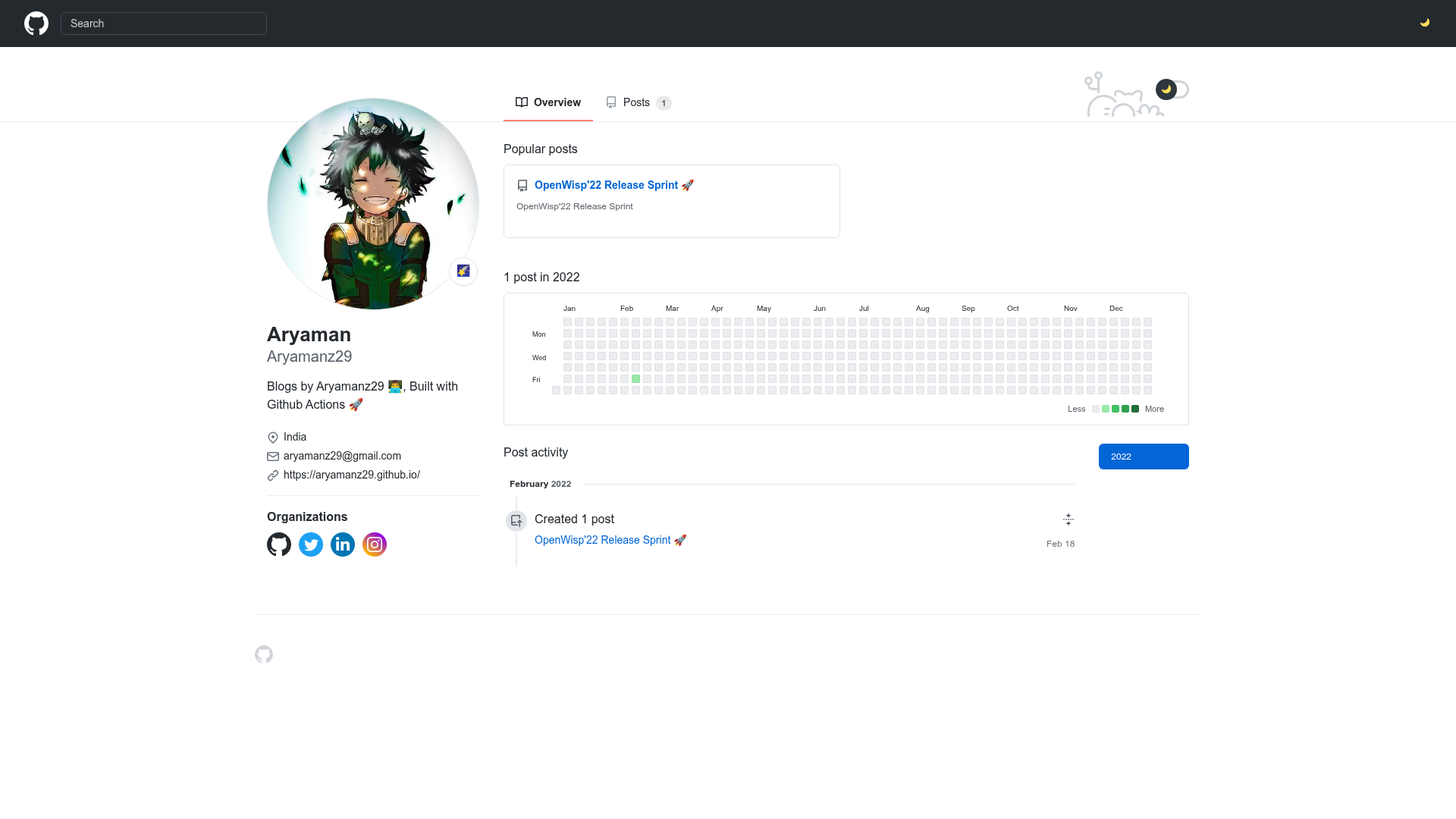Click the GitHub logo in header
Image resolution: width=1456 pixels, height=819 pixels.
pyautogui.click(x=36, y=24)
